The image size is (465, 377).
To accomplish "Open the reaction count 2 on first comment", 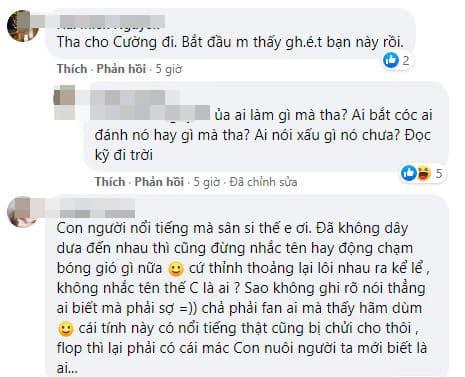I will click(x=406, y=61).
